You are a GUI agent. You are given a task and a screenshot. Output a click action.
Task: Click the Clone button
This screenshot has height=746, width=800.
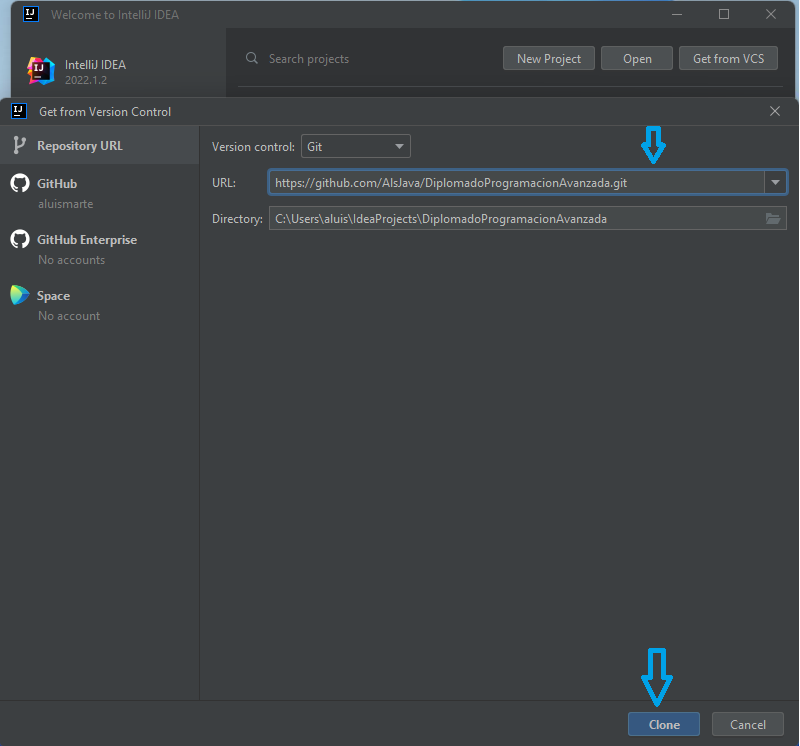click(x=663, y=724)
